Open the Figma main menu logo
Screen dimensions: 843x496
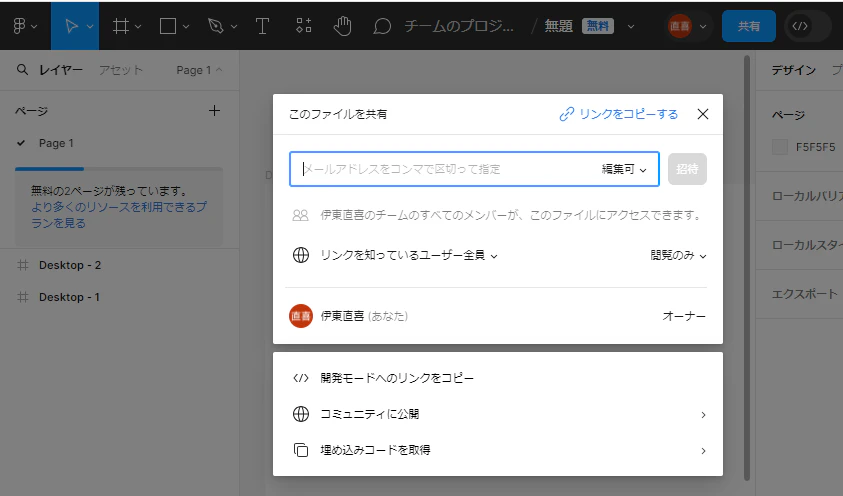pyautogui.click(x=19, y=26)
